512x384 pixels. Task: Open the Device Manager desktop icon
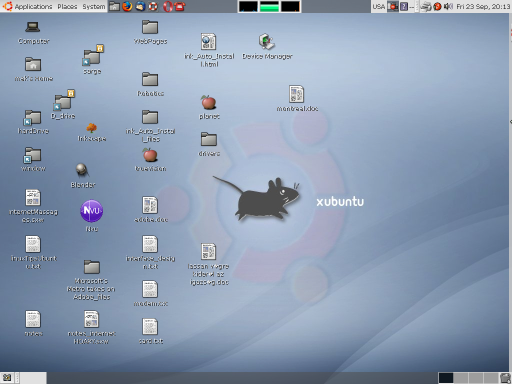pos(267,46)
